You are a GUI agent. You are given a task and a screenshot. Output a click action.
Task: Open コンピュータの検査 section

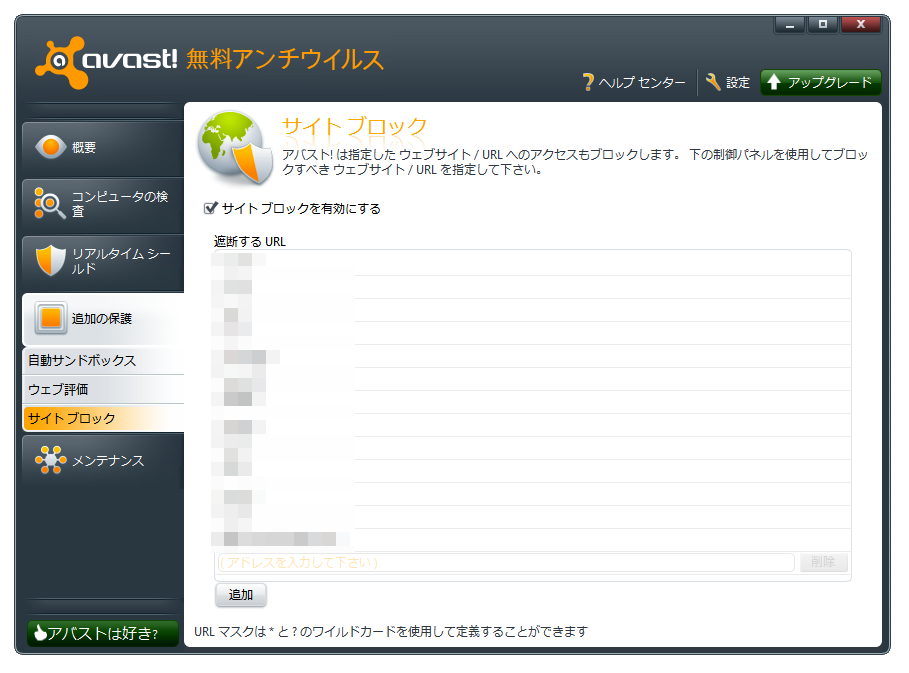point(103,204)
